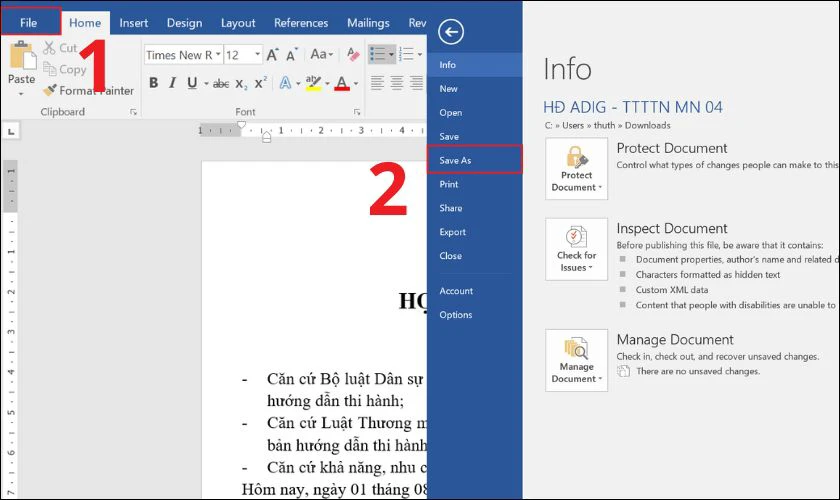Select Share in backstage menu
840x500 pixels.
pyautogui.click(x=475, y=208)
